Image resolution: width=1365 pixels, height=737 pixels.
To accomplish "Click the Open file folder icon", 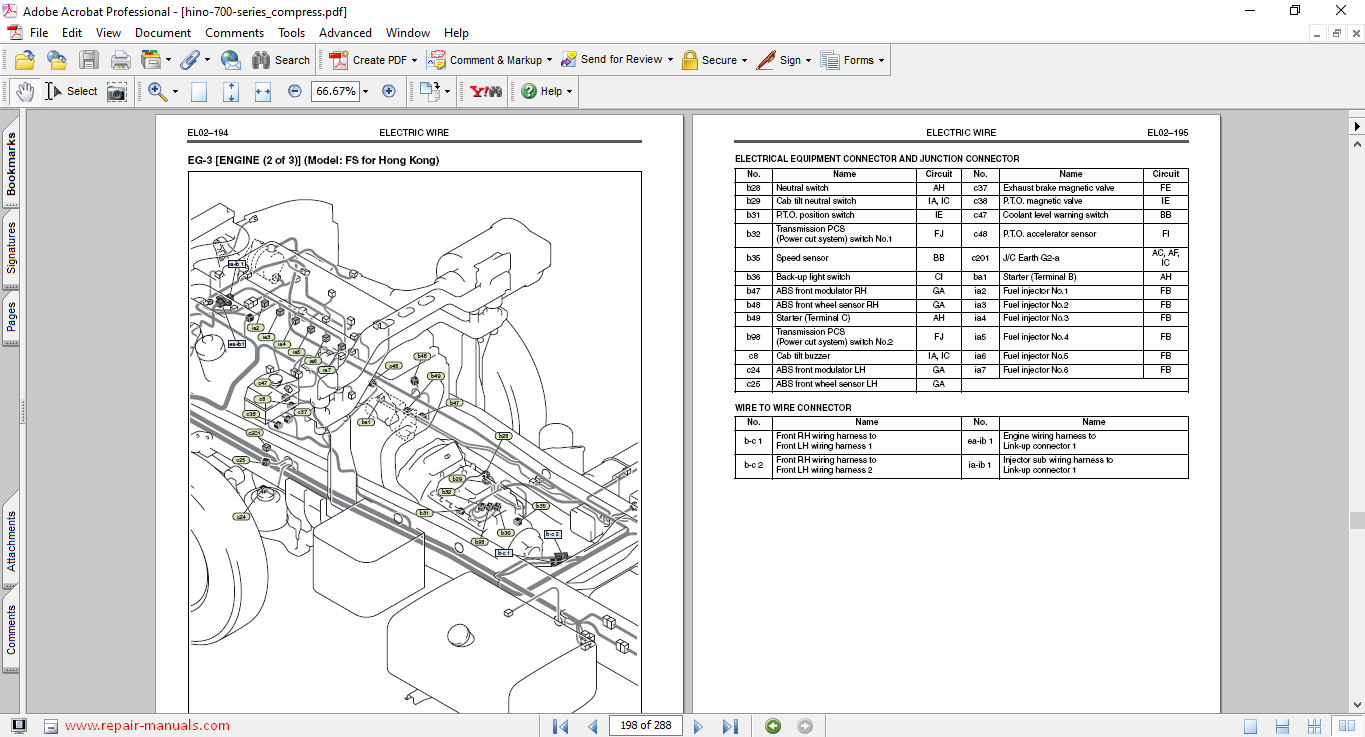I will (x=24, y=60).
